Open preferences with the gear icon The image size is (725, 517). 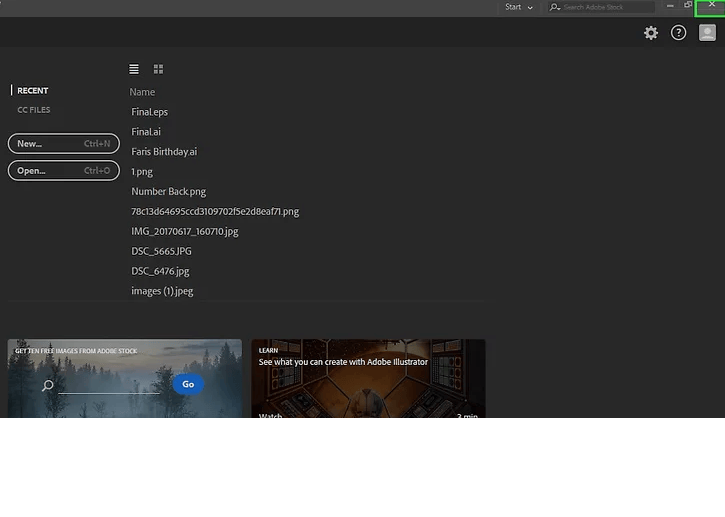[651, 33]
